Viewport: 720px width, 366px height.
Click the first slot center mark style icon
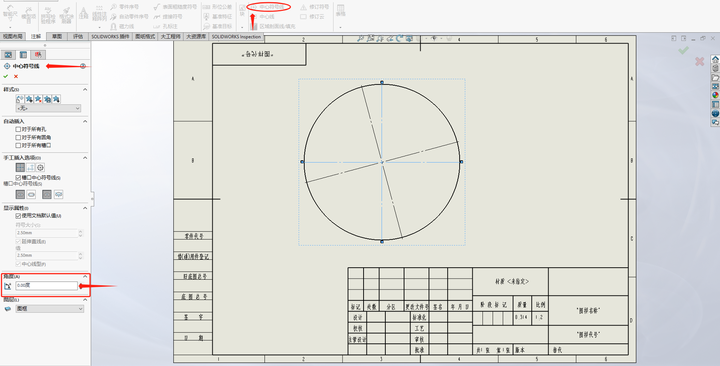pyautogui.click(x=20, y=195)
